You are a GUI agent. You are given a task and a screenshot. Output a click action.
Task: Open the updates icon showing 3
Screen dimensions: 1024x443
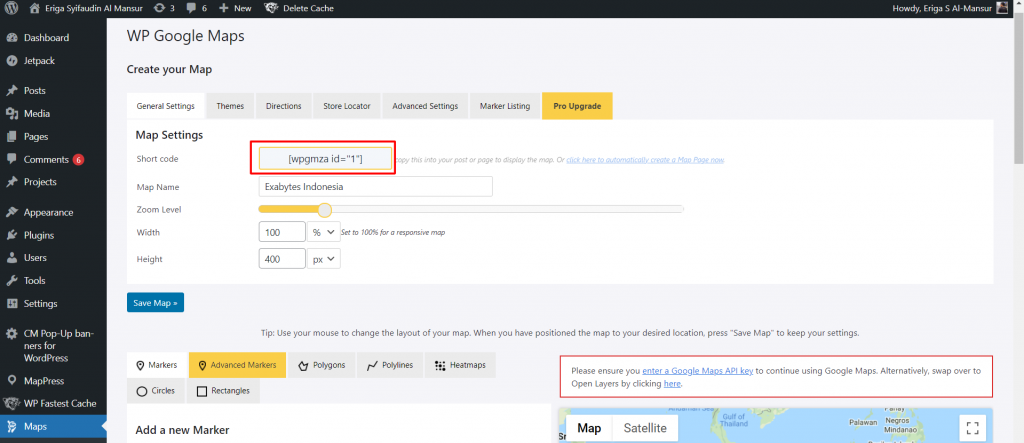[x=159, y=8]
